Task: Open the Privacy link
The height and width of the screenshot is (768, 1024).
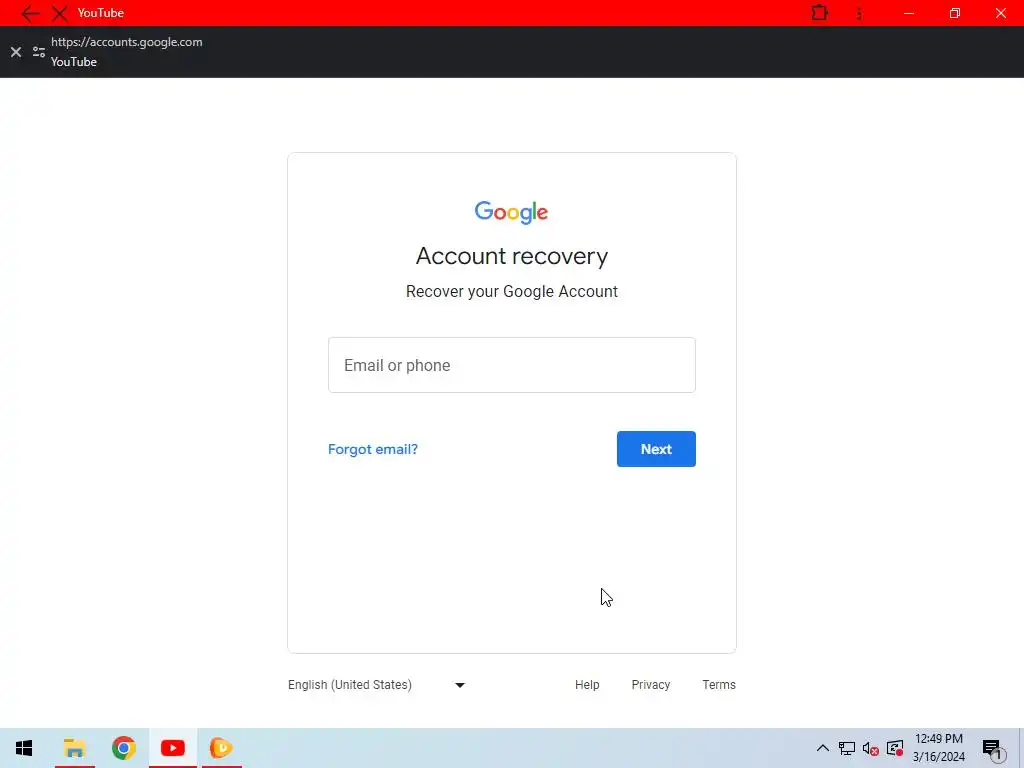Action: coord(650,685)
